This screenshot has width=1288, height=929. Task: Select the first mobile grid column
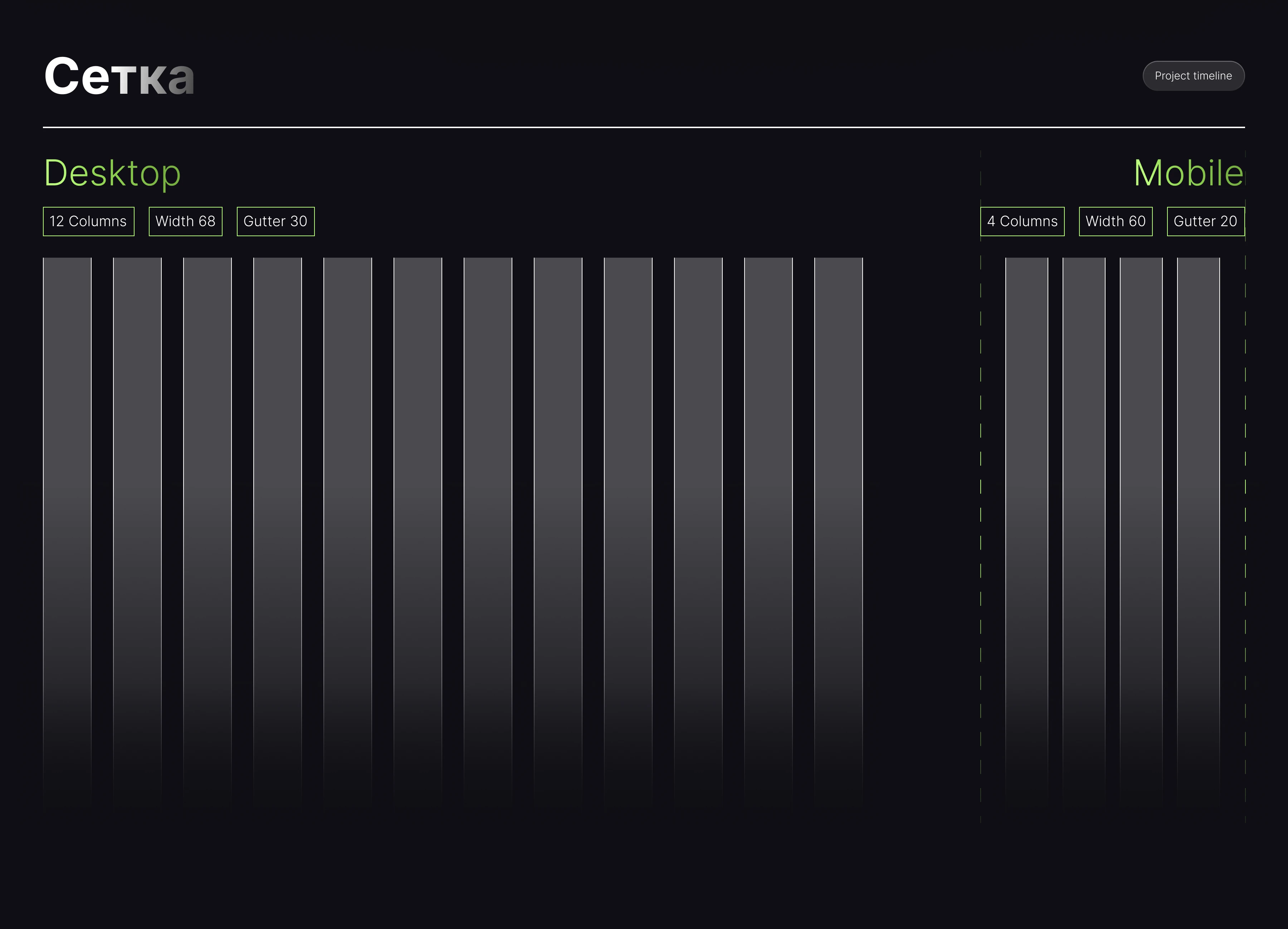point(1026,454)
